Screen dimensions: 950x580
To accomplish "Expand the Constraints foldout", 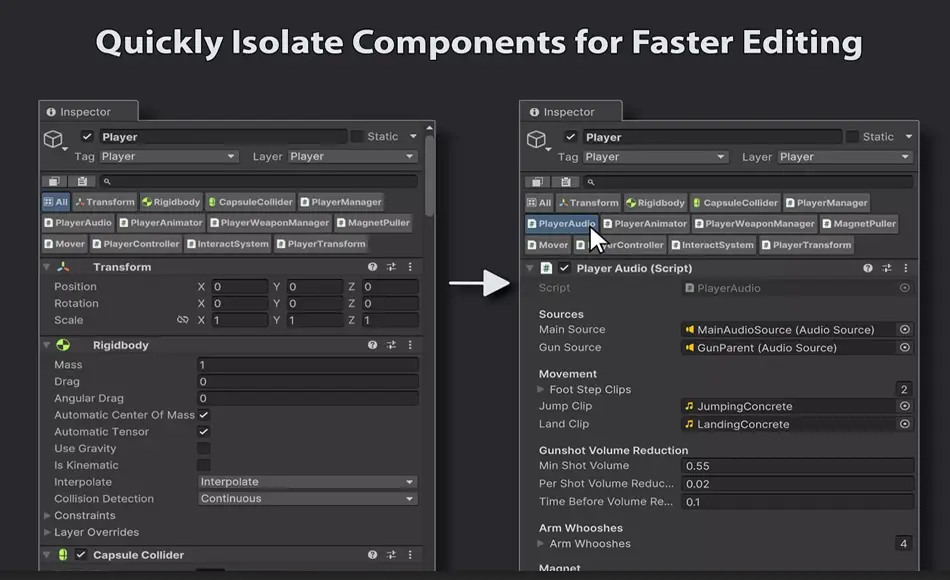I will [x=47, y=515].
